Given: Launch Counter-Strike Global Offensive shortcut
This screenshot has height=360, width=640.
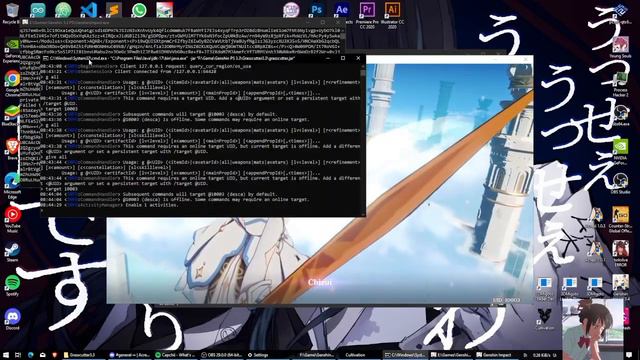Looking at the screenshot, I should 620,220.
